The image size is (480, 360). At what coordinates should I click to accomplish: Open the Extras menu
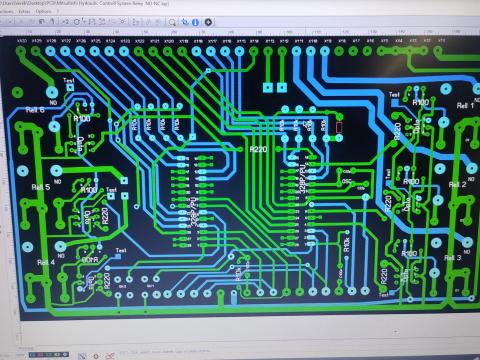(x=24, y=11)
